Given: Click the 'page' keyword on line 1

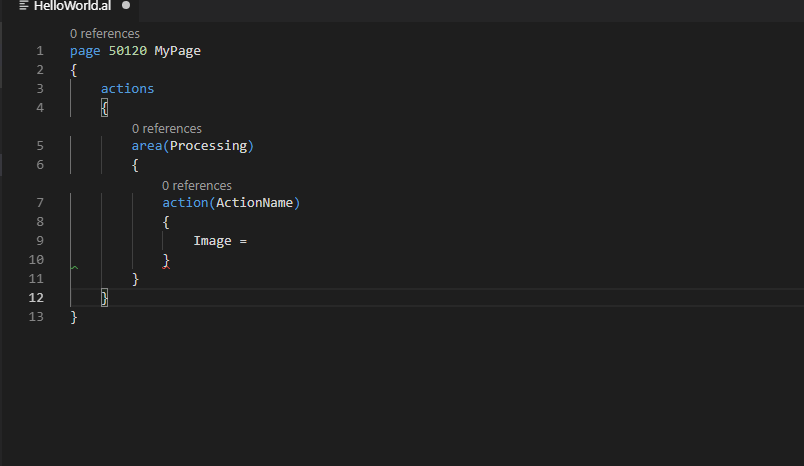Looking at the screenshot, I should click(85, 51).
